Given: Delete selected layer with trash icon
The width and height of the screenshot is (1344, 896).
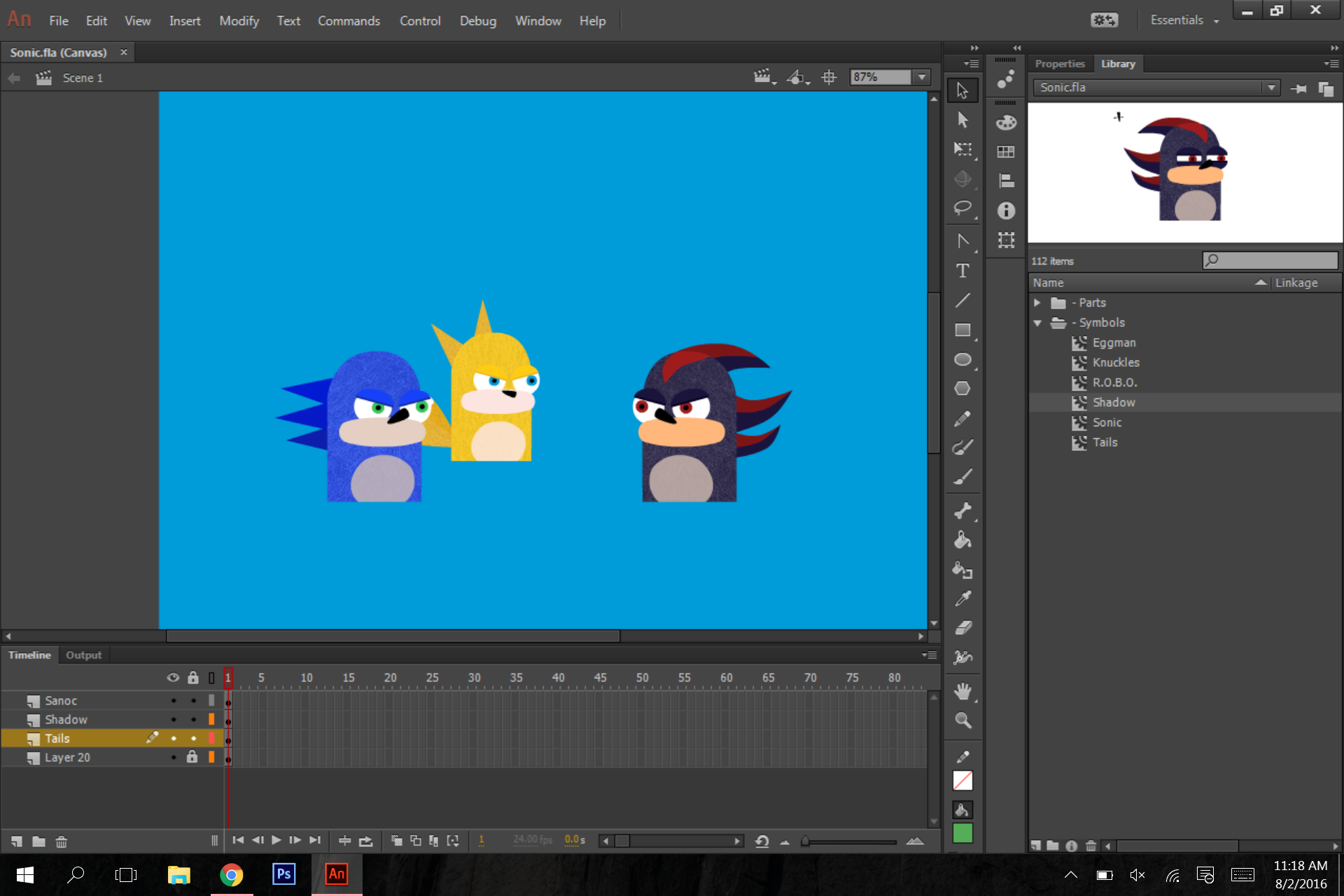Looking at the screenshot, I should [x=62, y=841].
